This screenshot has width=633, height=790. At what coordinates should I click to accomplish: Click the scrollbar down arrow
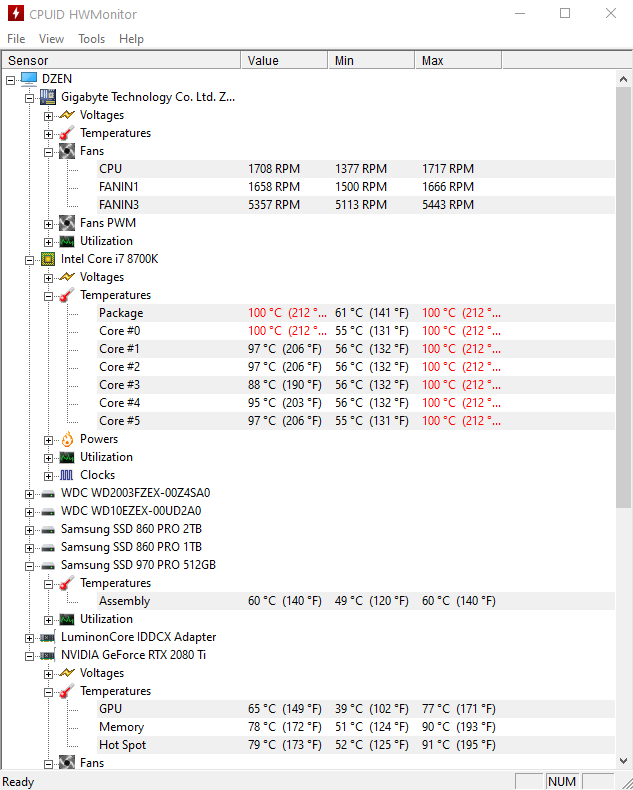623,761
